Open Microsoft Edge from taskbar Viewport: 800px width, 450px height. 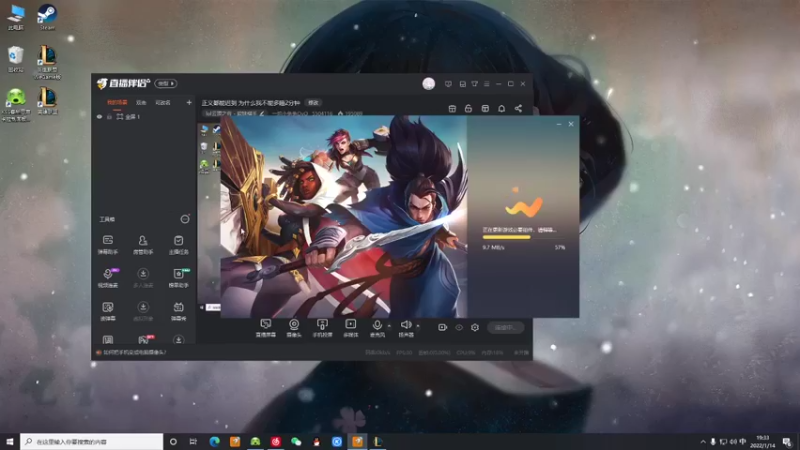tap(214, 441)
